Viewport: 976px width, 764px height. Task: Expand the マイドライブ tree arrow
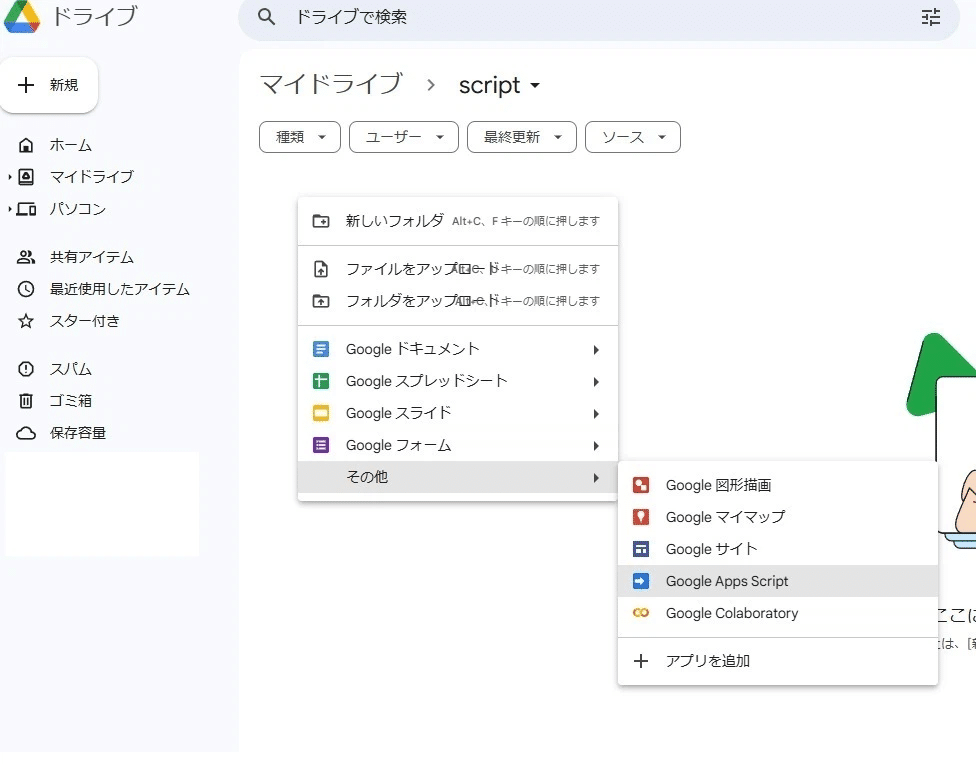point(10,177)
